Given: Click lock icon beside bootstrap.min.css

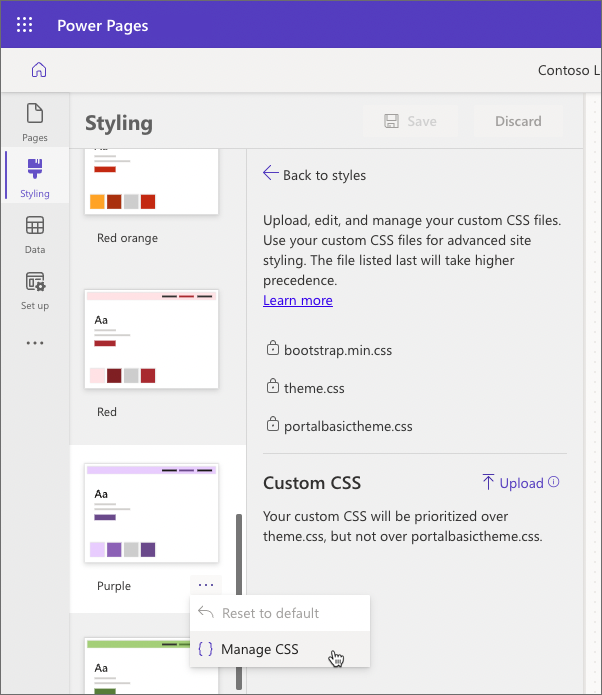Looking at the screenshot, I should (x=273, y=348).
